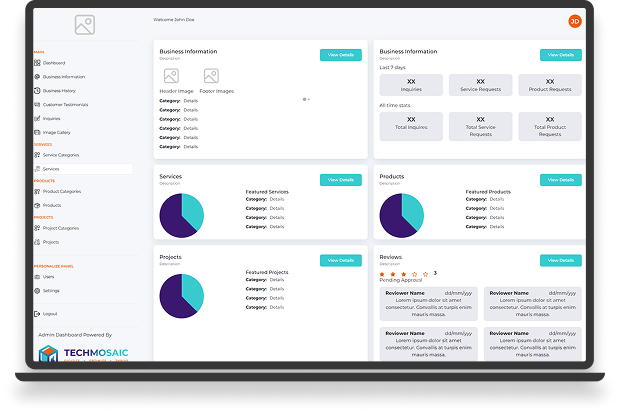Click the logo image placeholder above sidebar

click(x=85, y=25)
